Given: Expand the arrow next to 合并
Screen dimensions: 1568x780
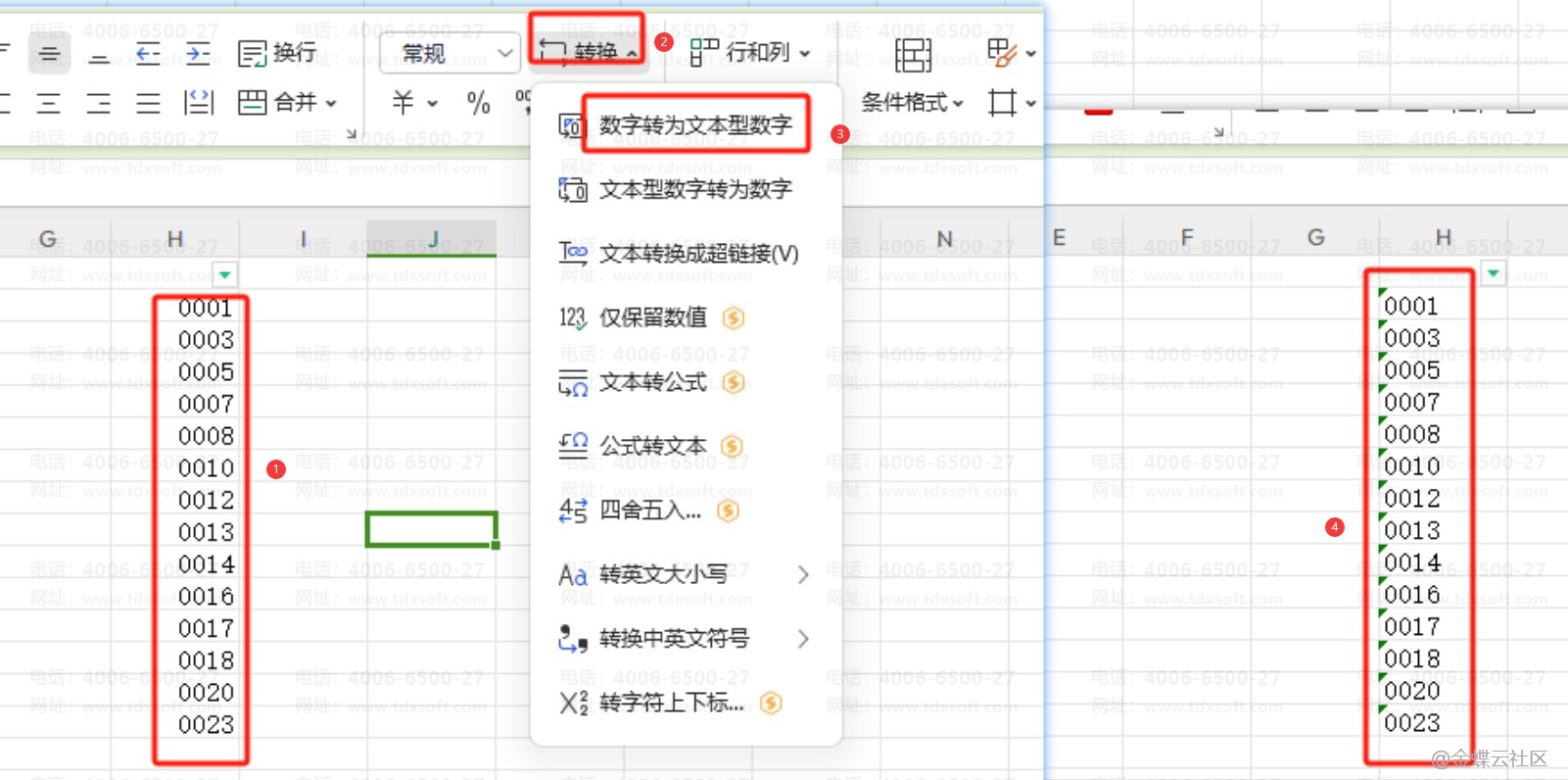Looking at the screenshot, I should 331,103.
